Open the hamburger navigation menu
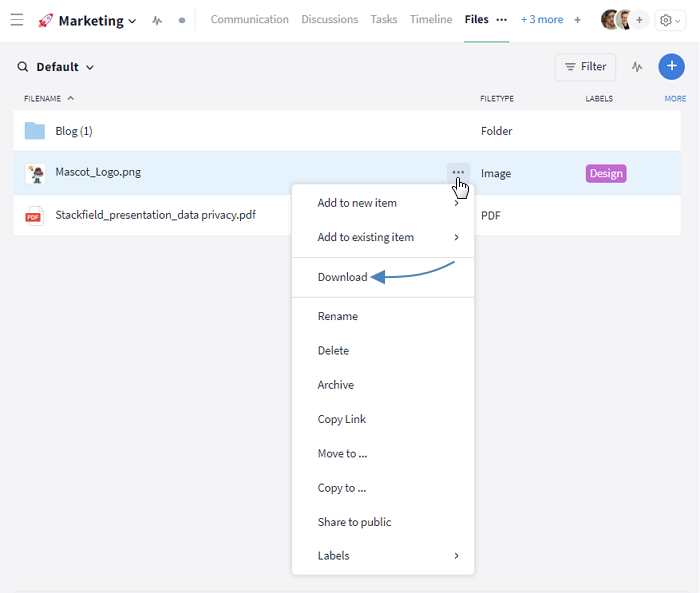This screenshot has height=593, width=700. [17, 20]
